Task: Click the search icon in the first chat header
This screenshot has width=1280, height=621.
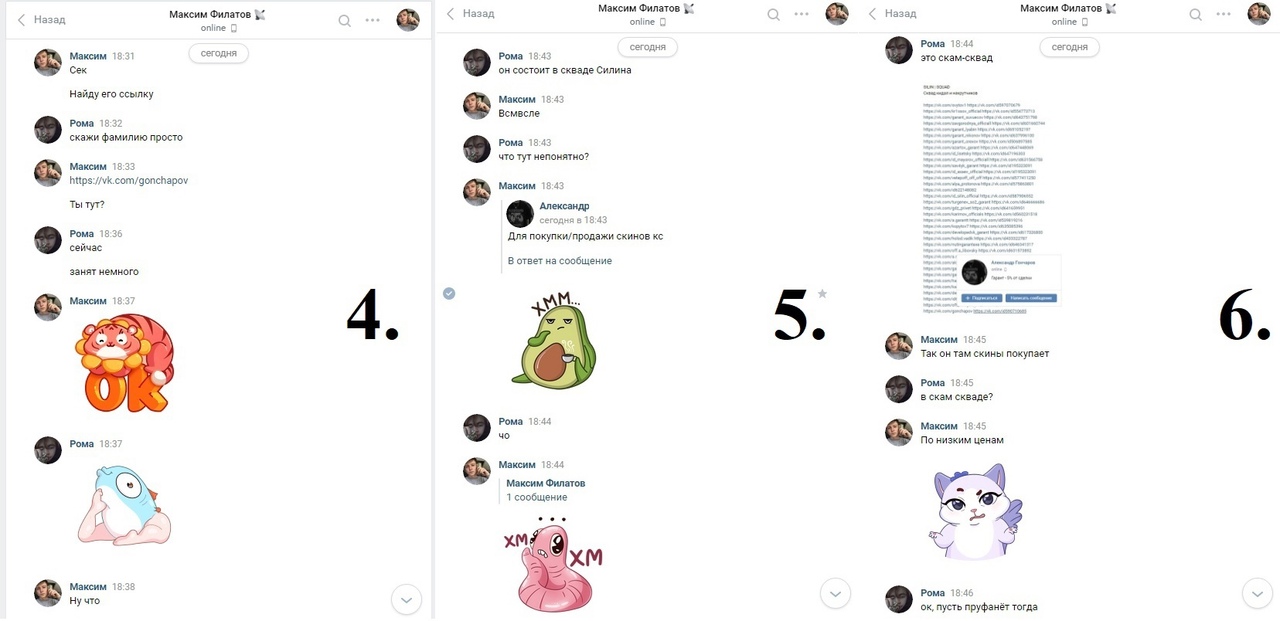Action: tap(345, 20)
